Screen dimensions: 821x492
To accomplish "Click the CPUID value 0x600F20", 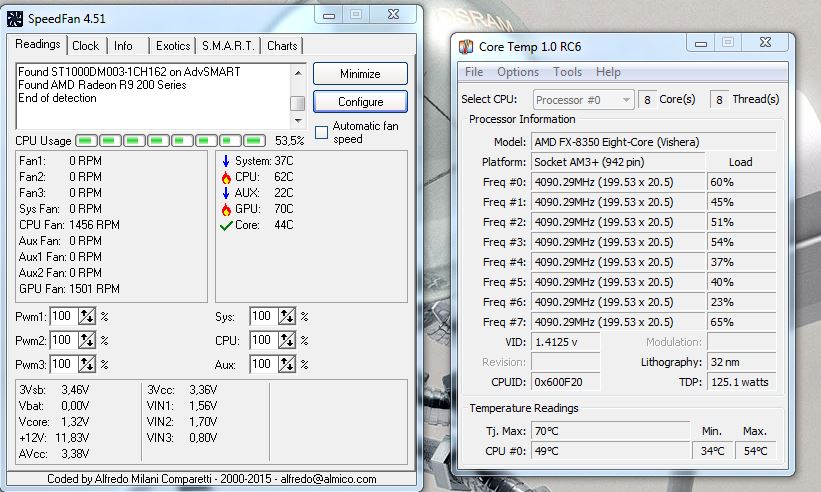I will pos(565,382).
